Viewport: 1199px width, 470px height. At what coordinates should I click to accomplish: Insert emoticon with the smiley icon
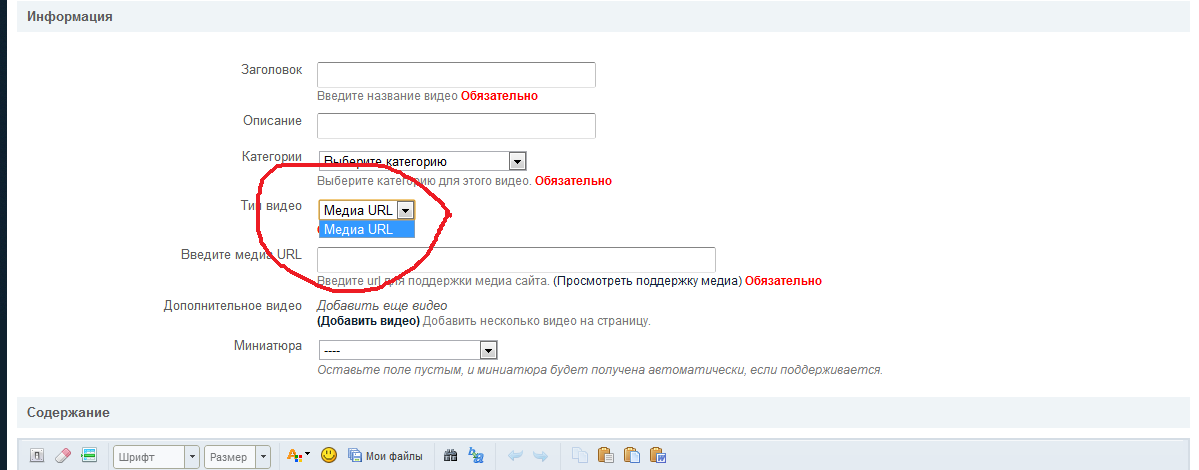[328, 456]
